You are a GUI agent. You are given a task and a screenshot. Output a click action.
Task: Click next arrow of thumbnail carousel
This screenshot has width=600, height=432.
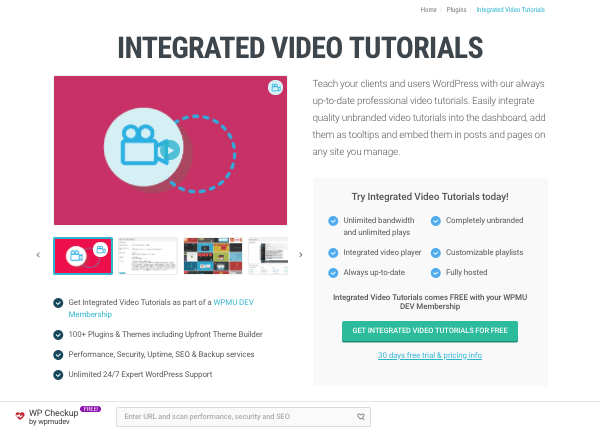click(x=301, y=255)
